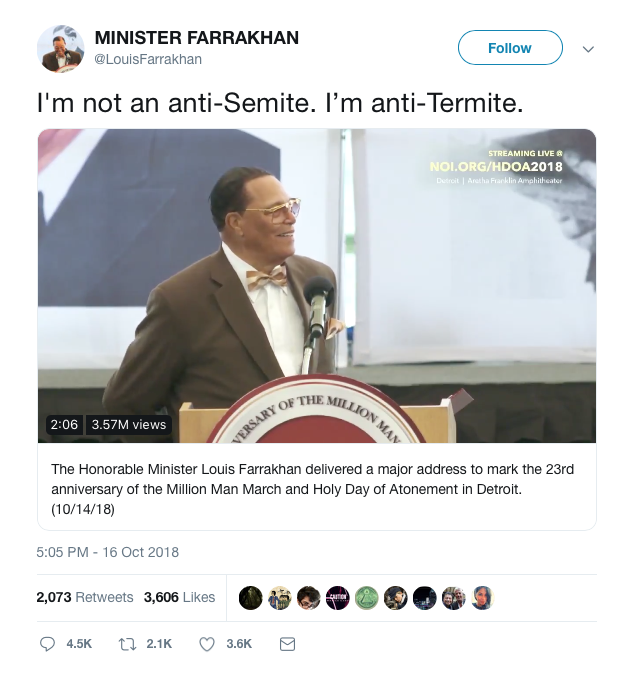
Task: Open the tweet author's profile picture
Action: [61, 48]
